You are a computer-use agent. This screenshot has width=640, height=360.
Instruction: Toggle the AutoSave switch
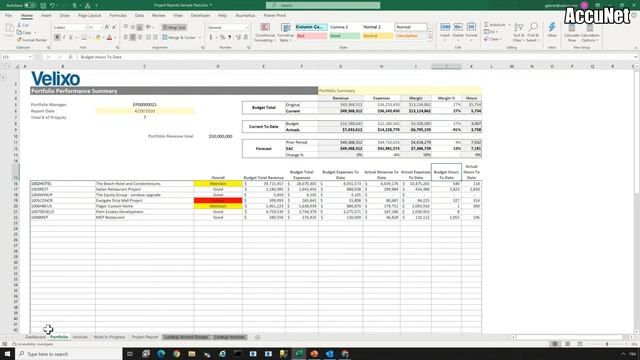[x=30, y=5]
